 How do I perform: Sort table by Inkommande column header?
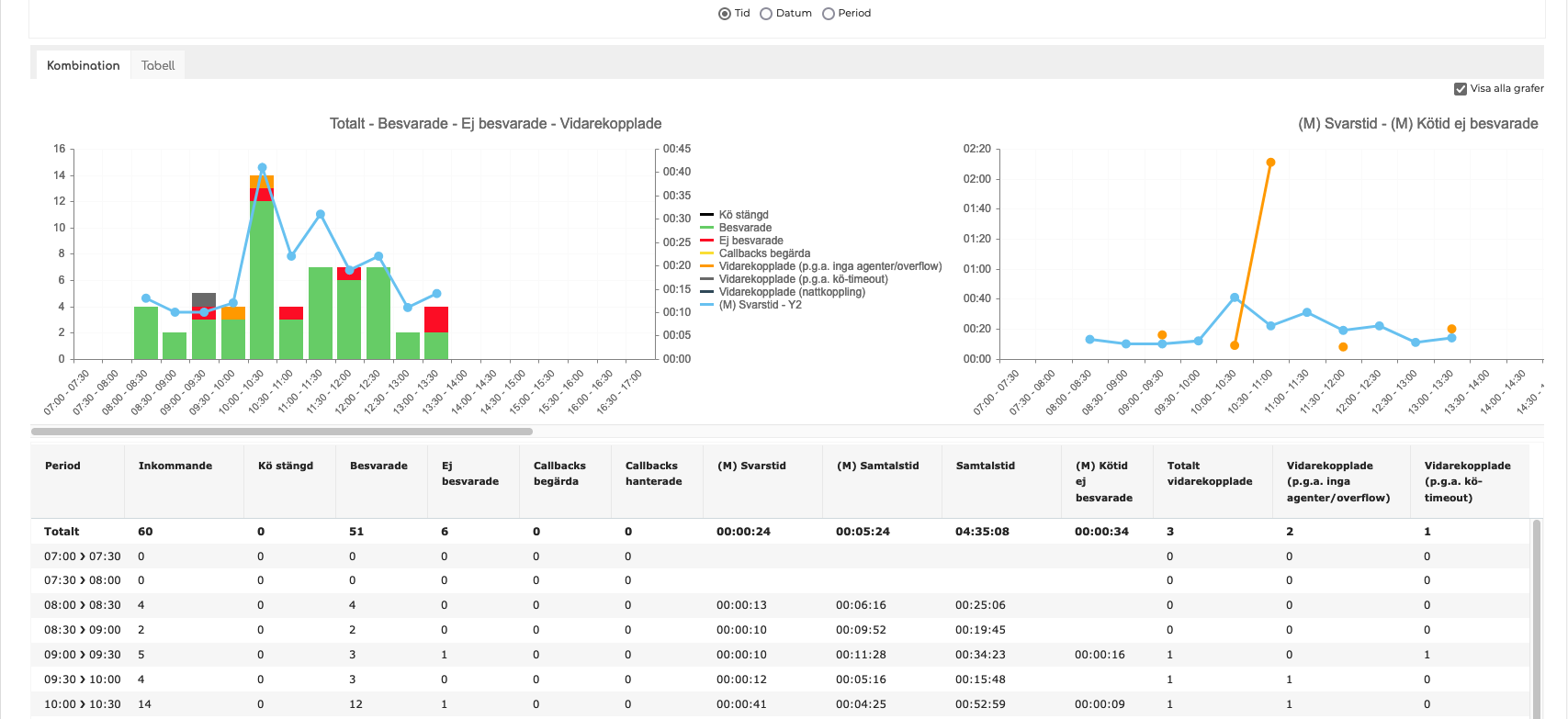click(x=175, y=466)
